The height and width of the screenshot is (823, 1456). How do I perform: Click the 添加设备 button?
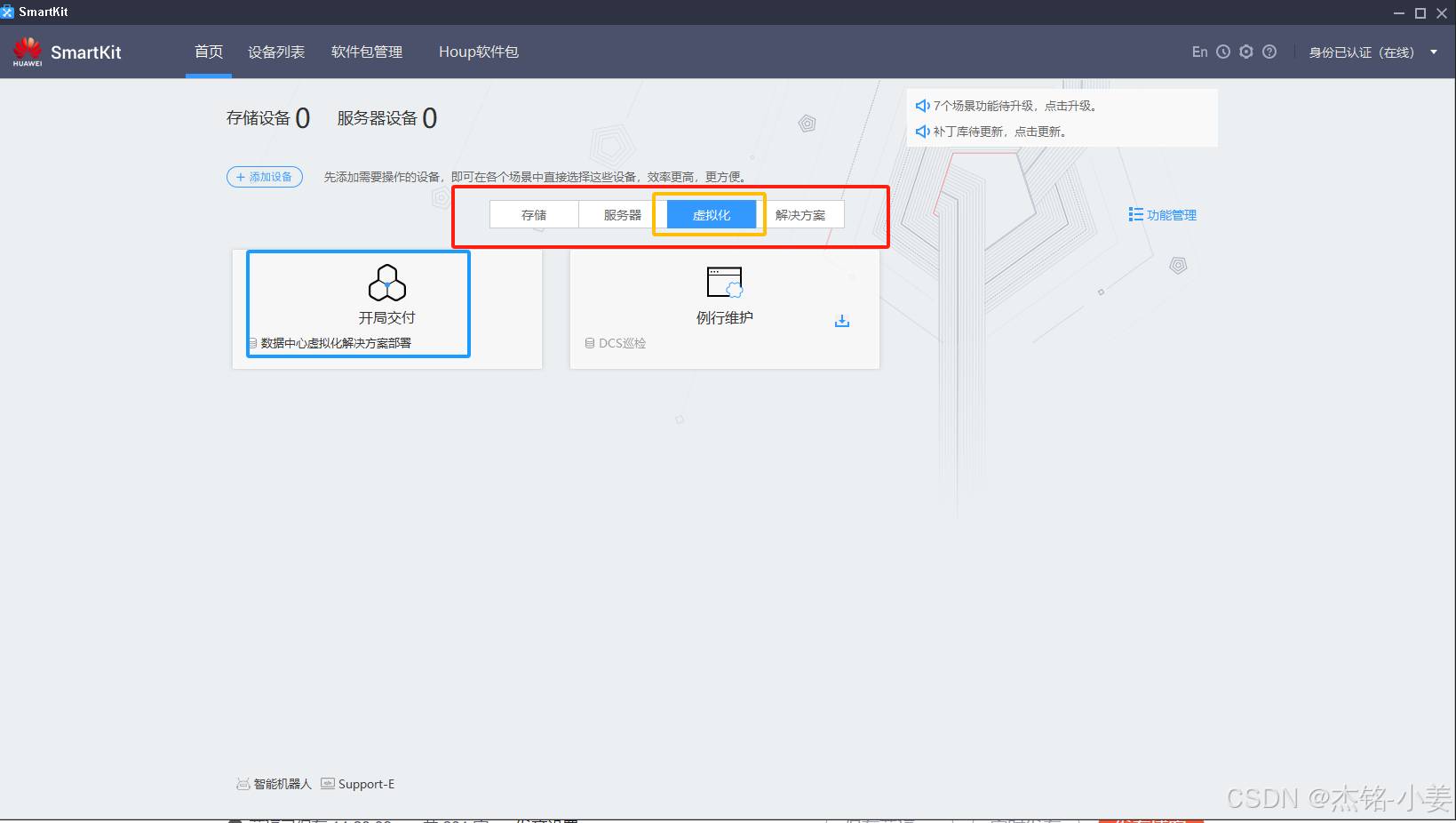pyautogui.click(x=265, y=177)
